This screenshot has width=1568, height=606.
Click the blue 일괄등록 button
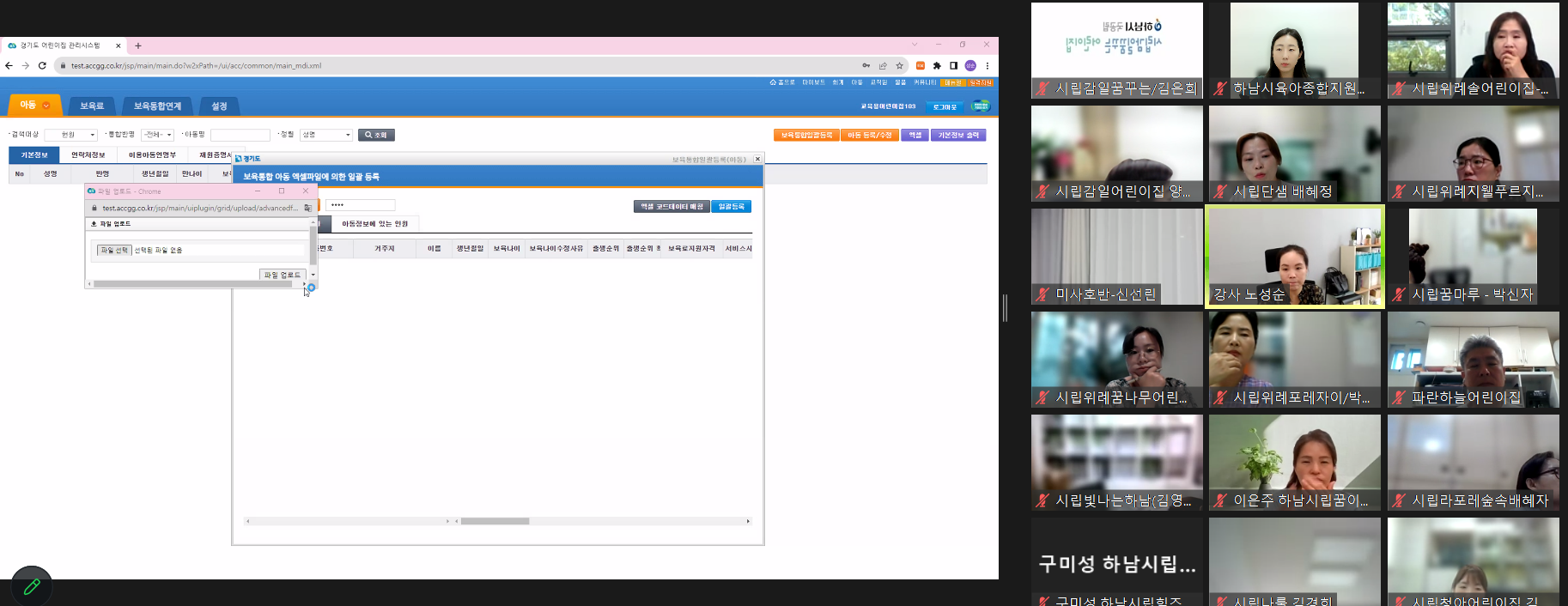coord(732,207)
